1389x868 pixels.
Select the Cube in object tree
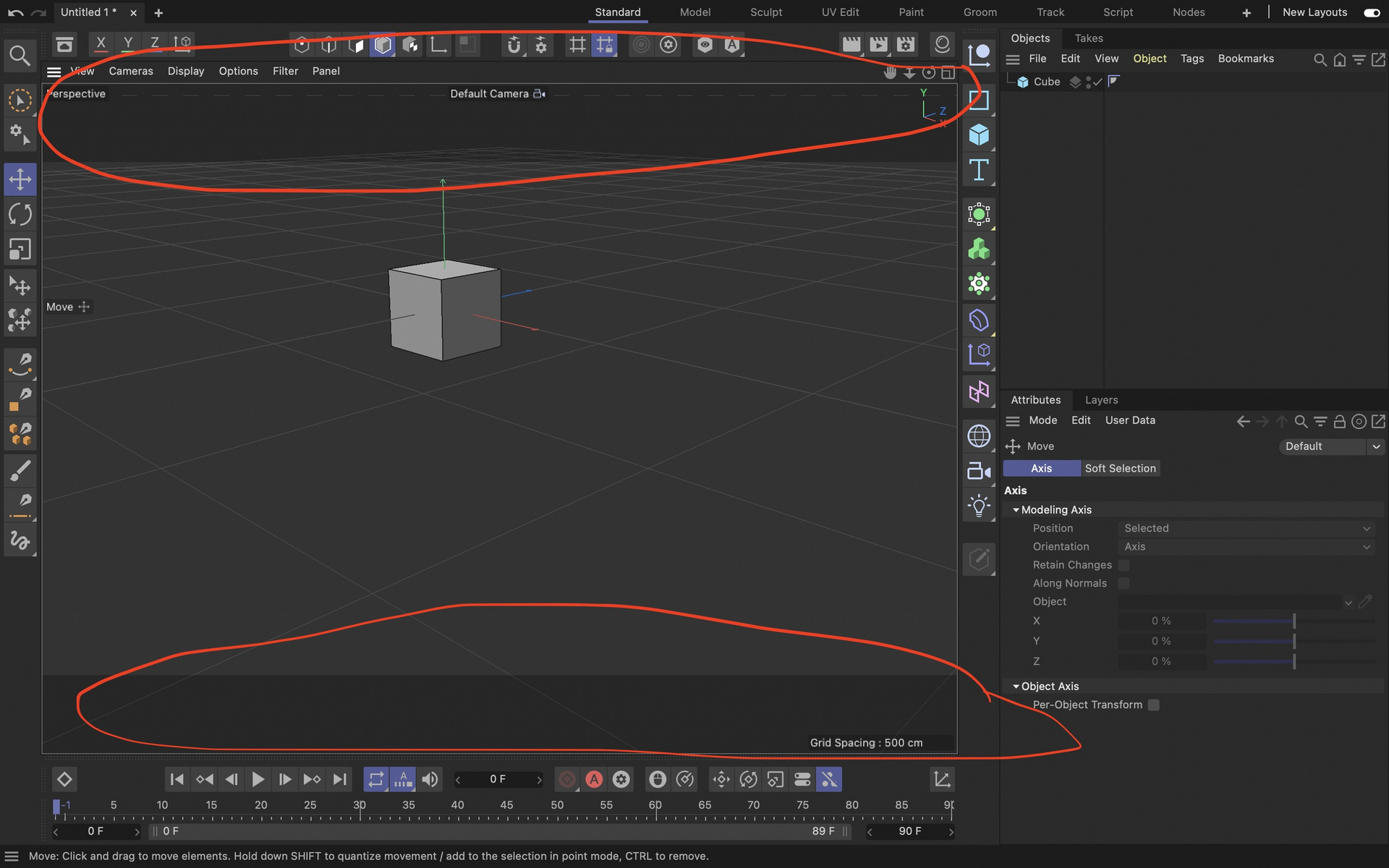click(1046, 82)
